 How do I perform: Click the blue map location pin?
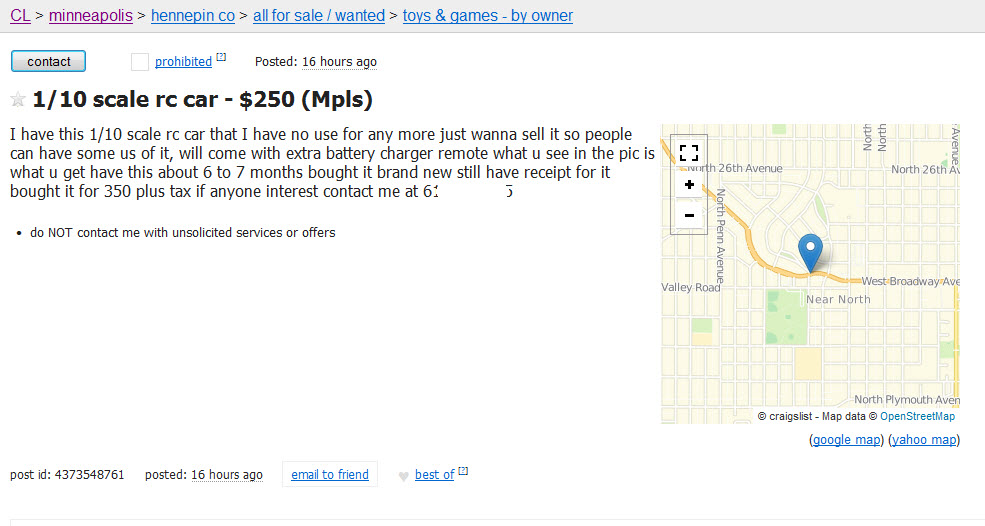pos(810,253)
